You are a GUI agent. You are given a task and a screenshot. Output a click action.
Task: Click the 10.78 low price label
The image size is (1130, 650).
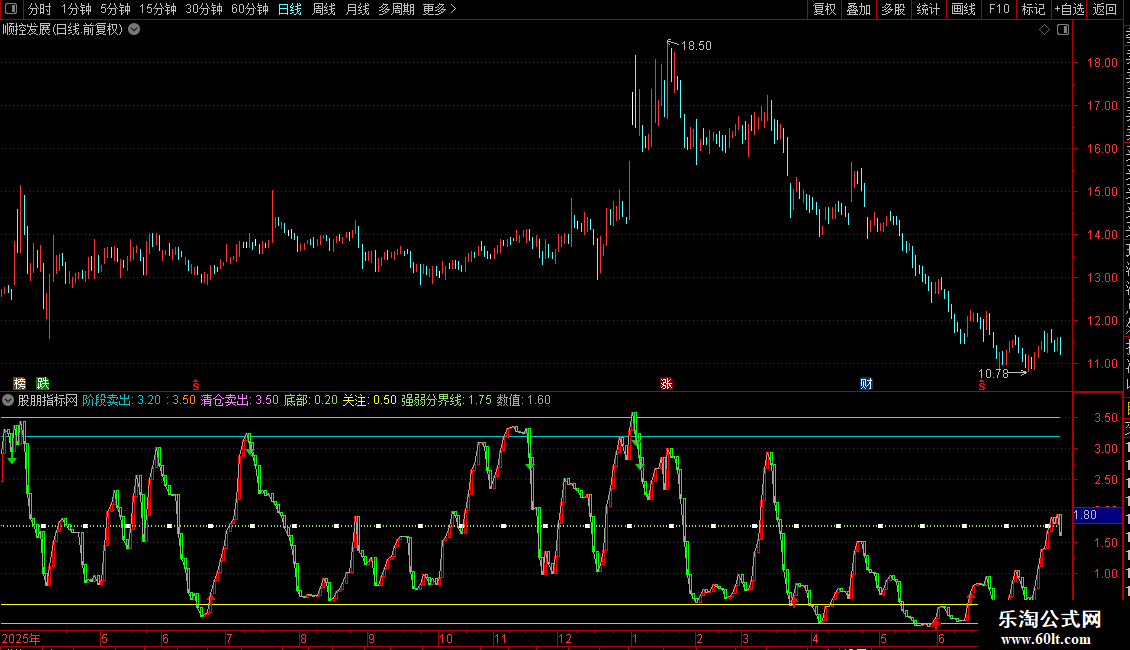[x=993, y=373]
